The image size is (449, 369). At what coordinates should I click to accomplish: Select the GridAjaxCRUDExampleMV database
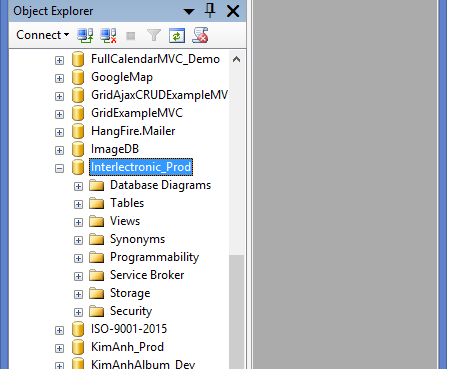click(x=159, y=95)
